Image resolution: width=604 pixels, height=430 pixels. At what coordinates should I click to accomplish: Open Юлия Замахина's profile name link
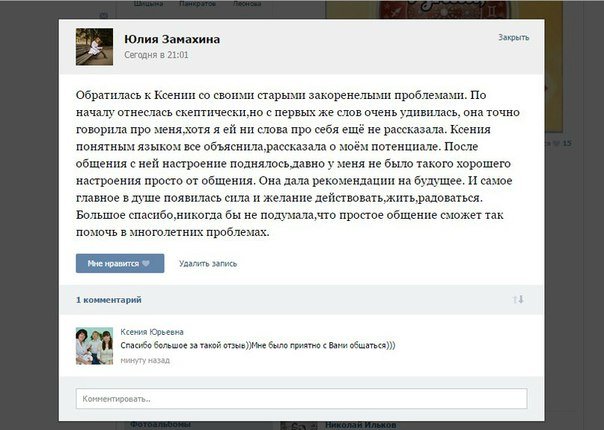pos(172,39)
